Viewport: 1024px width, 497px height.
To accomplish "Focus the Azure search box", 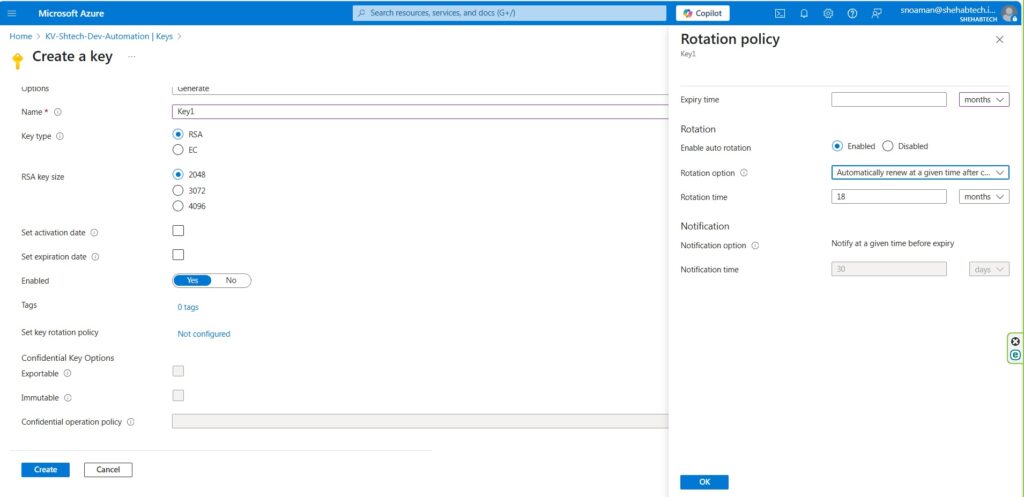I will click(510, 13).
